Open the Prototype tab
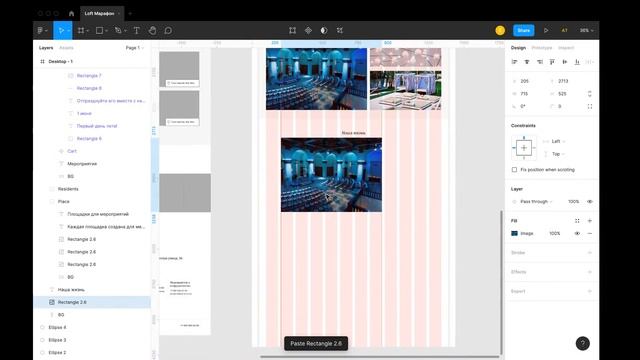The image size is (640, 360). click(x=542, y=48)
